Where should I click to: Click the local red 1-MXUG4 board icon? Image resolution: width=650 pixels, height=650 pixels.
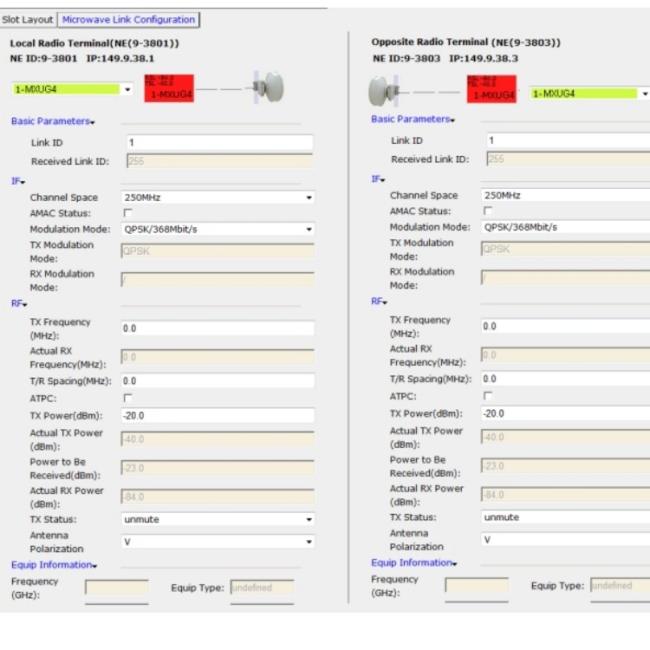[170, 89]
